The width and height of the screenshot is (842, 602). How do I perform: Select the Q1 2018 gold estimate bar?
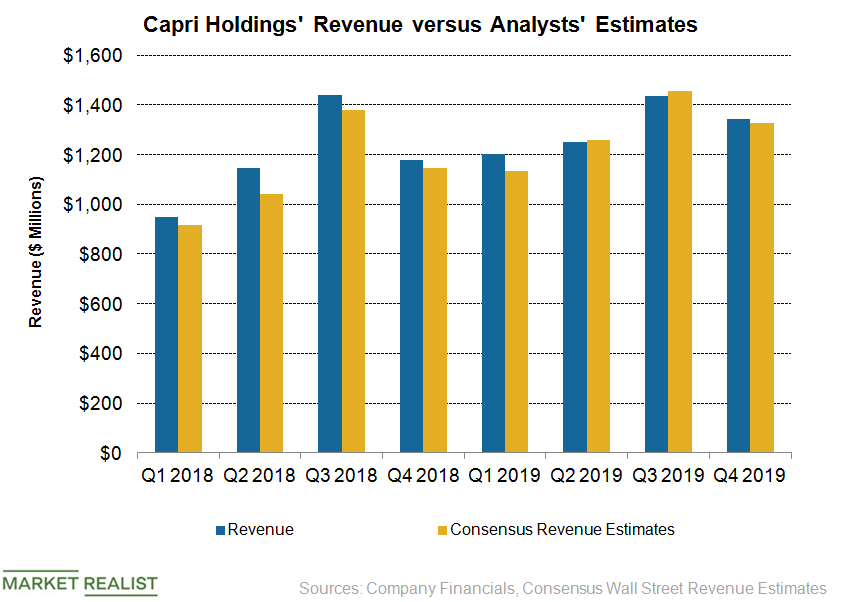pos(190,338)
